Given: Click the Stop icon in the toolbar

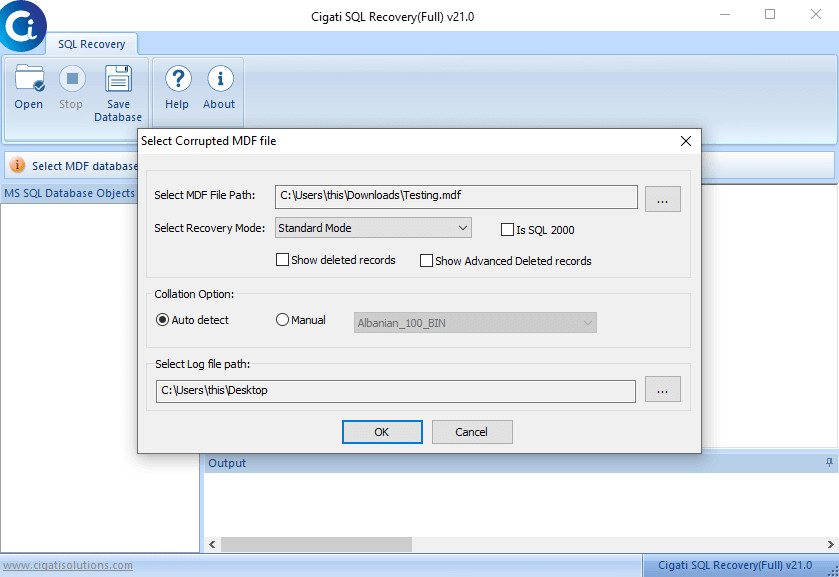Looking at the screenshot, I should pos(72,79).
